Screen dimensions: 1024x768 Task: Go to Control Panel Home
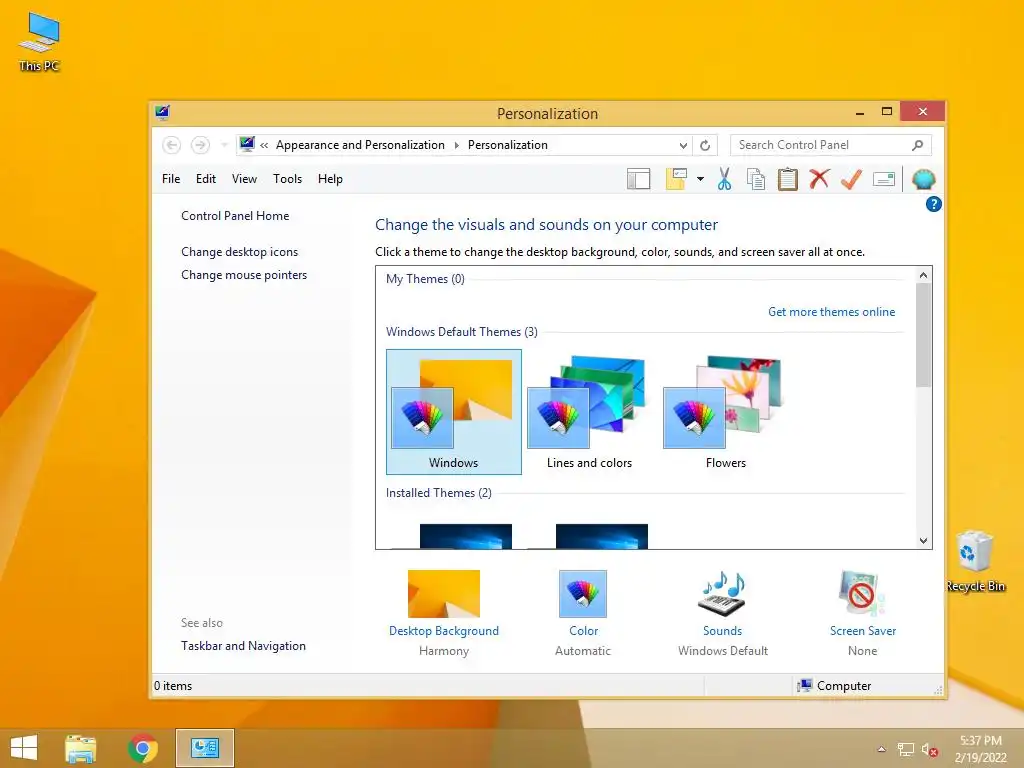click(235, 216)
